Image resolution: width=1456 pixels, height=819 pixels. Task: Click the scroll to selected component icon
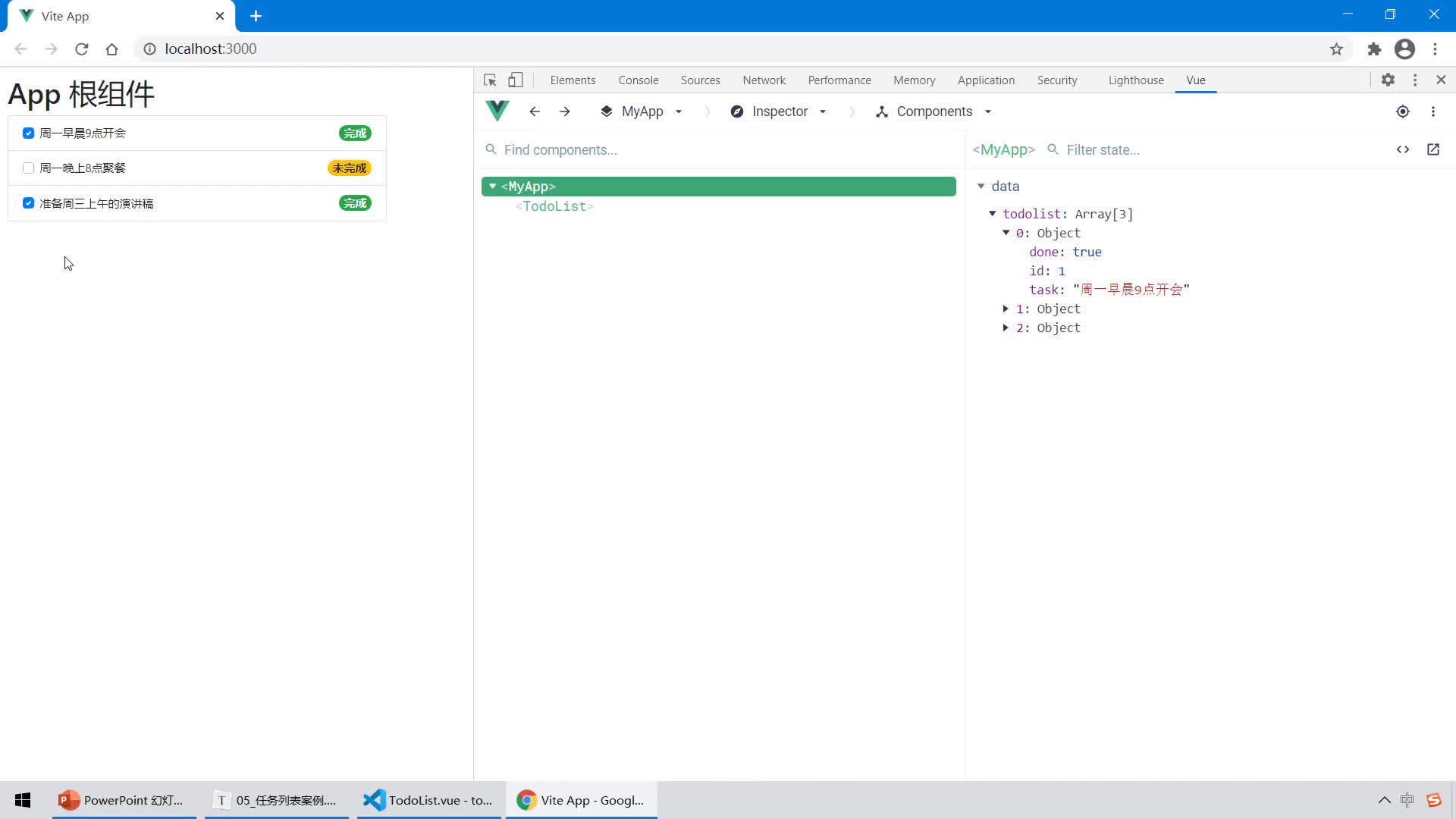1403,111
